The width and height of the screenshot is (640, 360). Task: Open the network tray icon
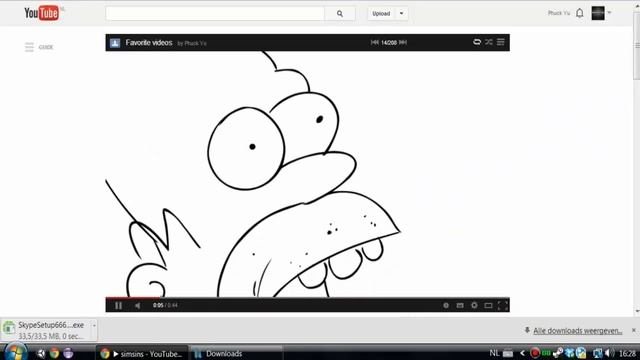tap(597, 353)
